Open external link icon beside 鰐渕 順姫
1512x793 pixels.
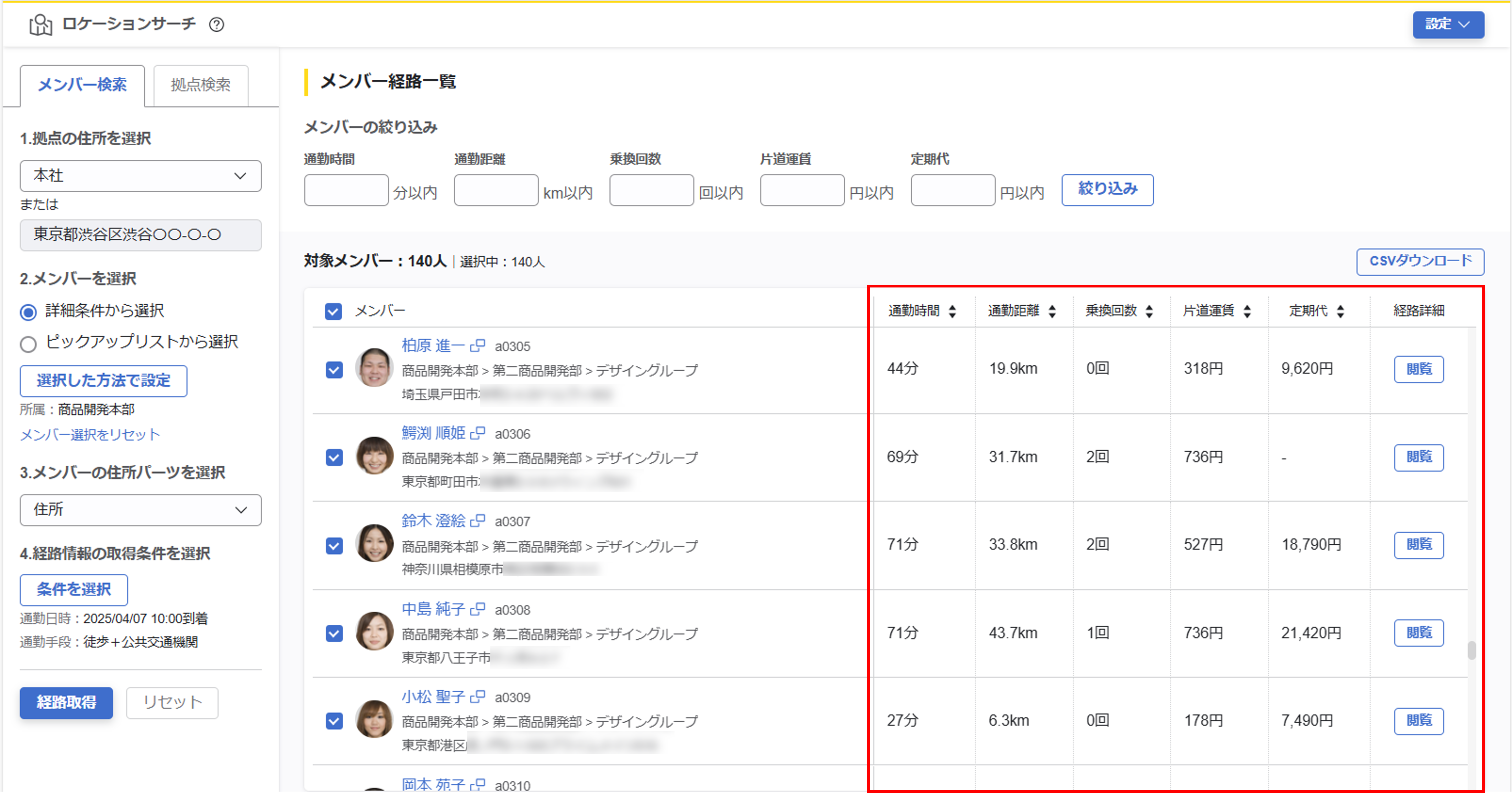point(478,433)
